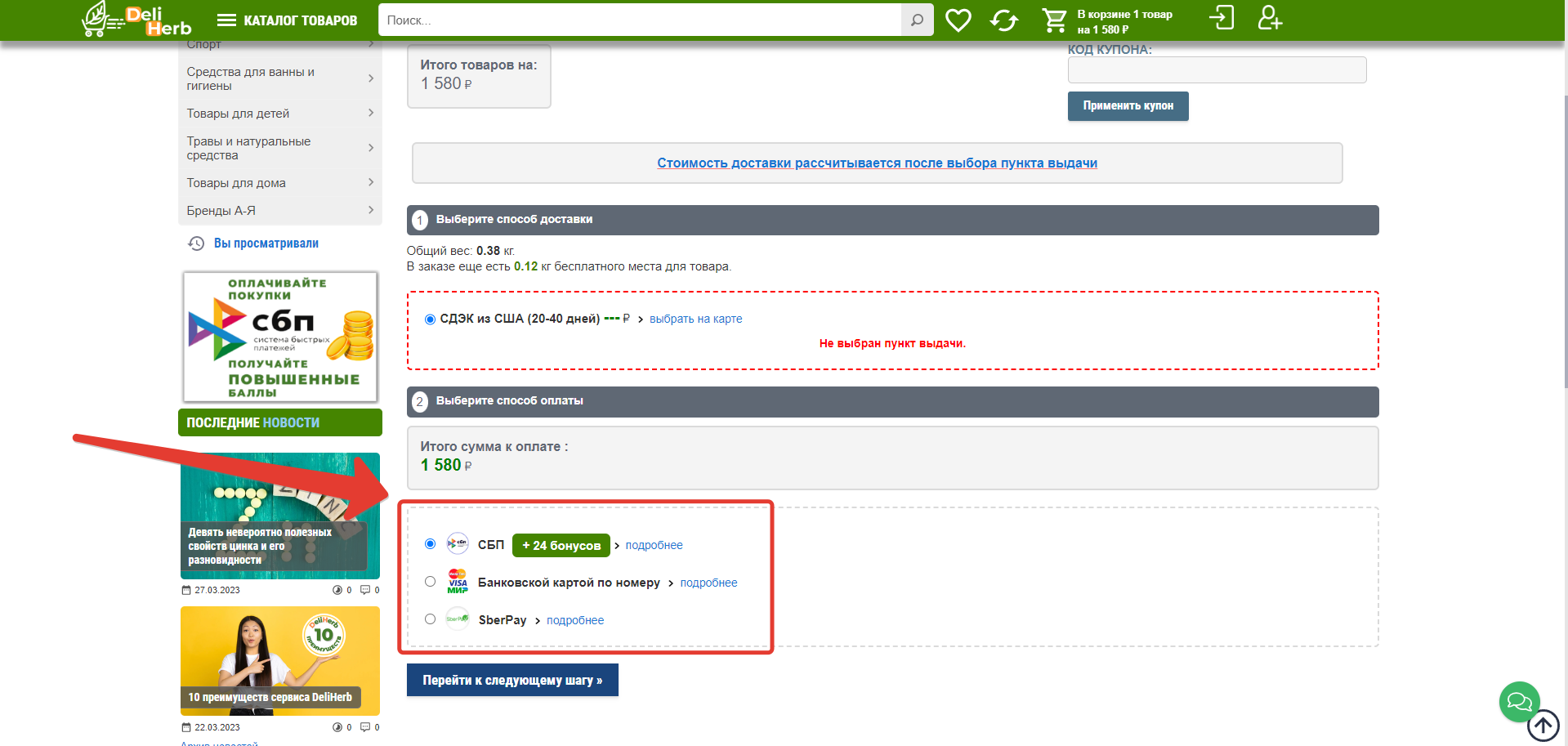Click the ПОСЛЕДНИЕ НОВОСТИ header
Viewport: 1568px width, 746px height.
[280, 422]
